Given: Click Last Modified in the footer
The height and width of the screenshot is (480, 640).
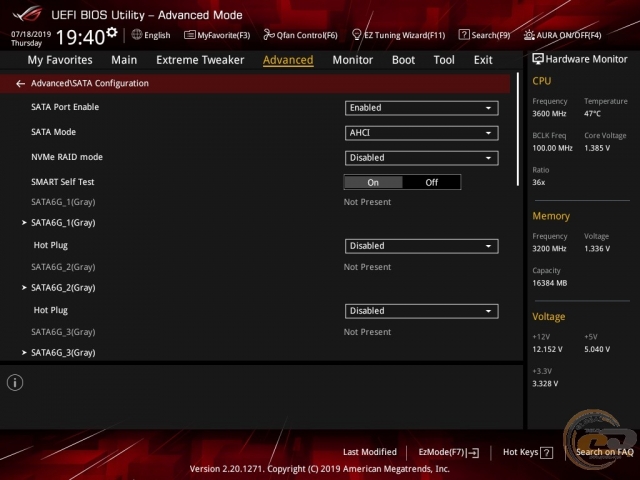Looking at the screenshot, I should 370,452.
